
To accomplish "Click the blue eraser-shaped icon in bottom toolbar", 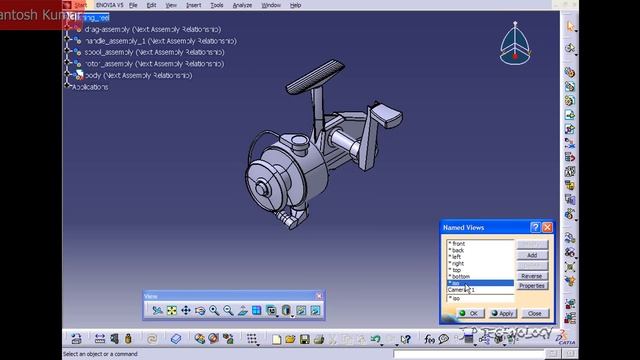I will tap(176, 339).
